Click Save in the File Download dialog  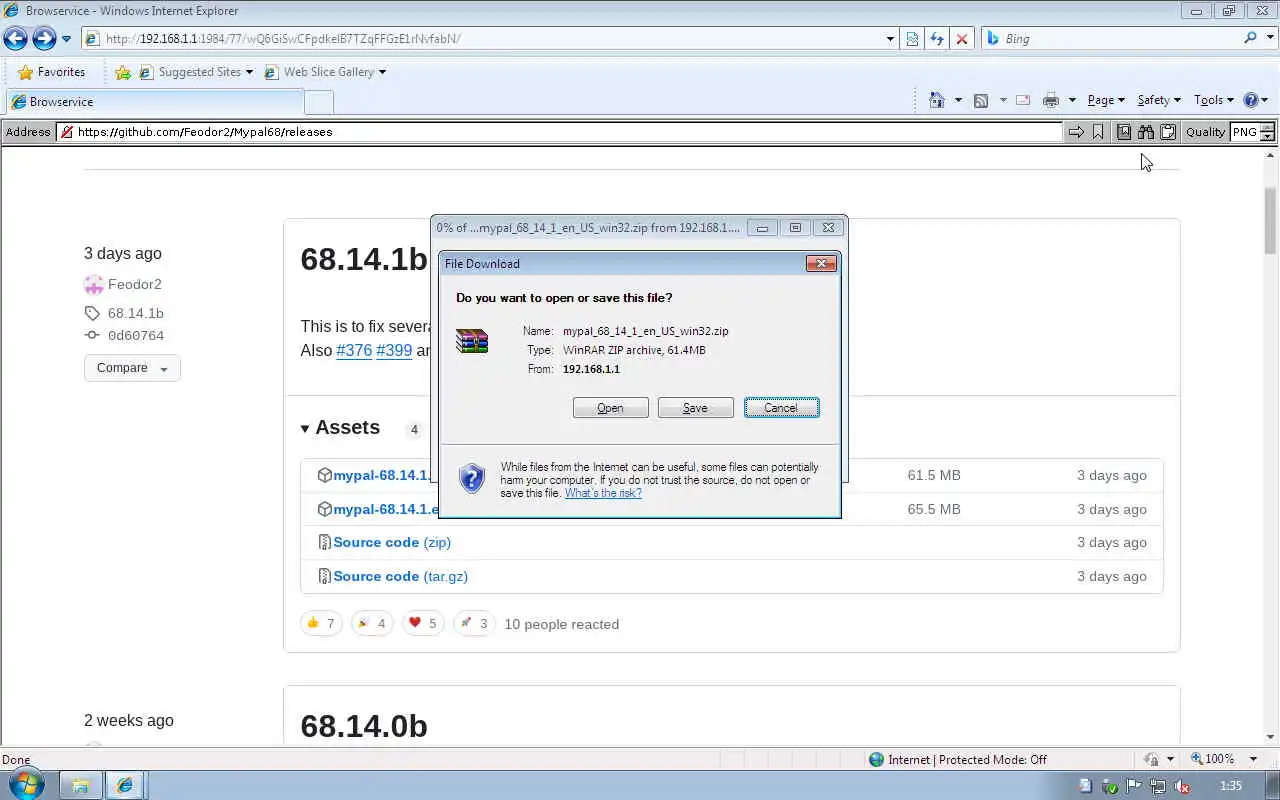695,408
